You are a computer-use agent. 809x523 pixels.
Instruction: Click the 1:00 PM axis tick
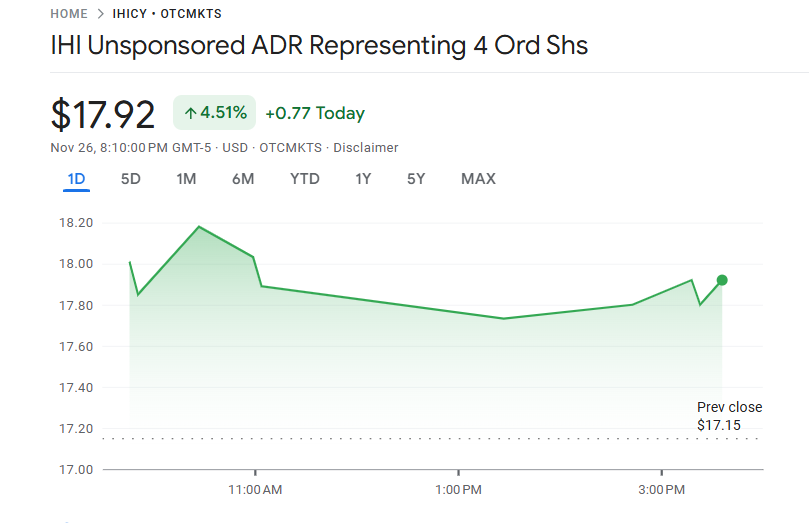point(459,489)
